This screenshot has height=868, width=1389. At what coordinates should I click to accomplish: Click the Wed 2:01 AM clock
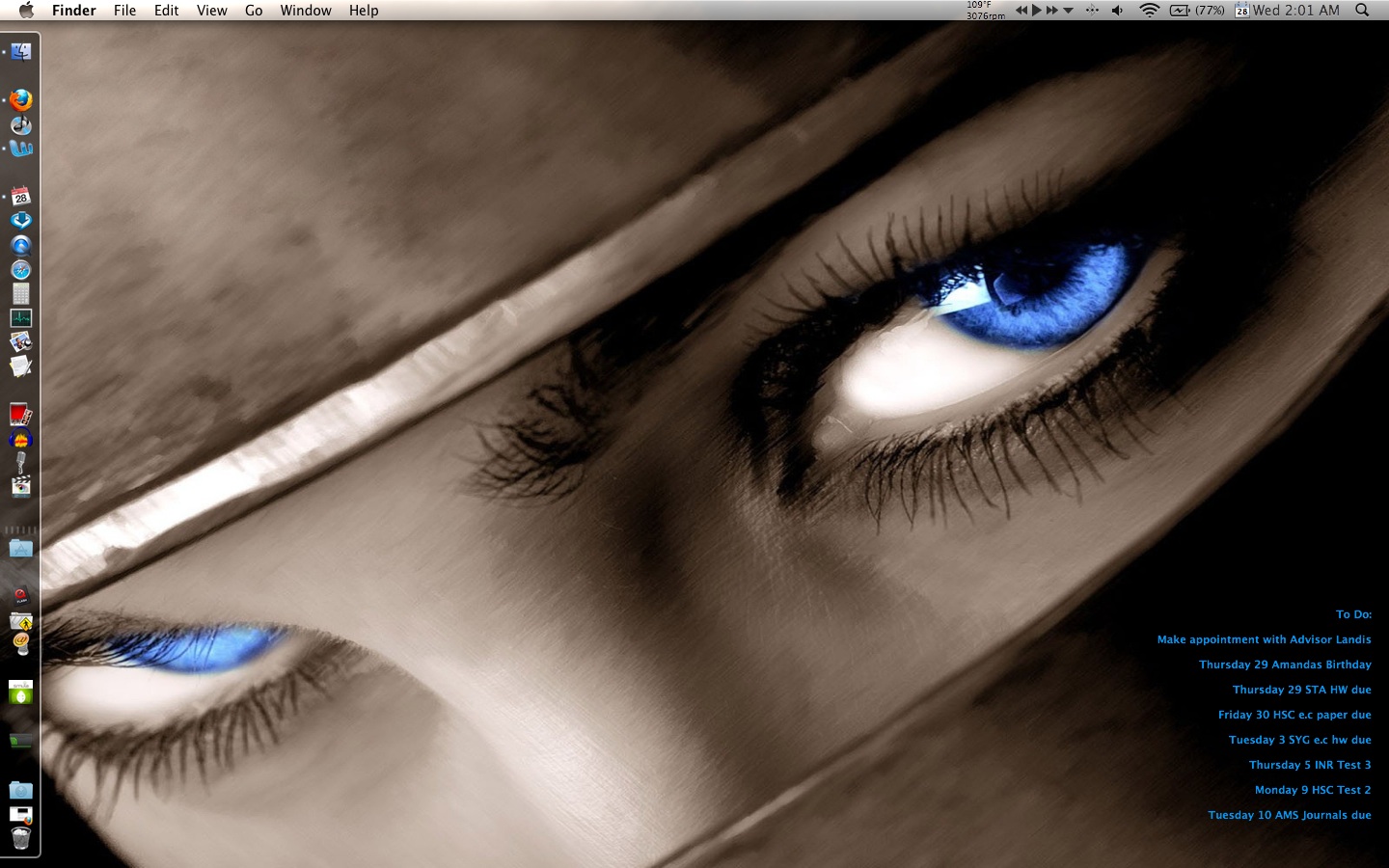point(1295,10)
